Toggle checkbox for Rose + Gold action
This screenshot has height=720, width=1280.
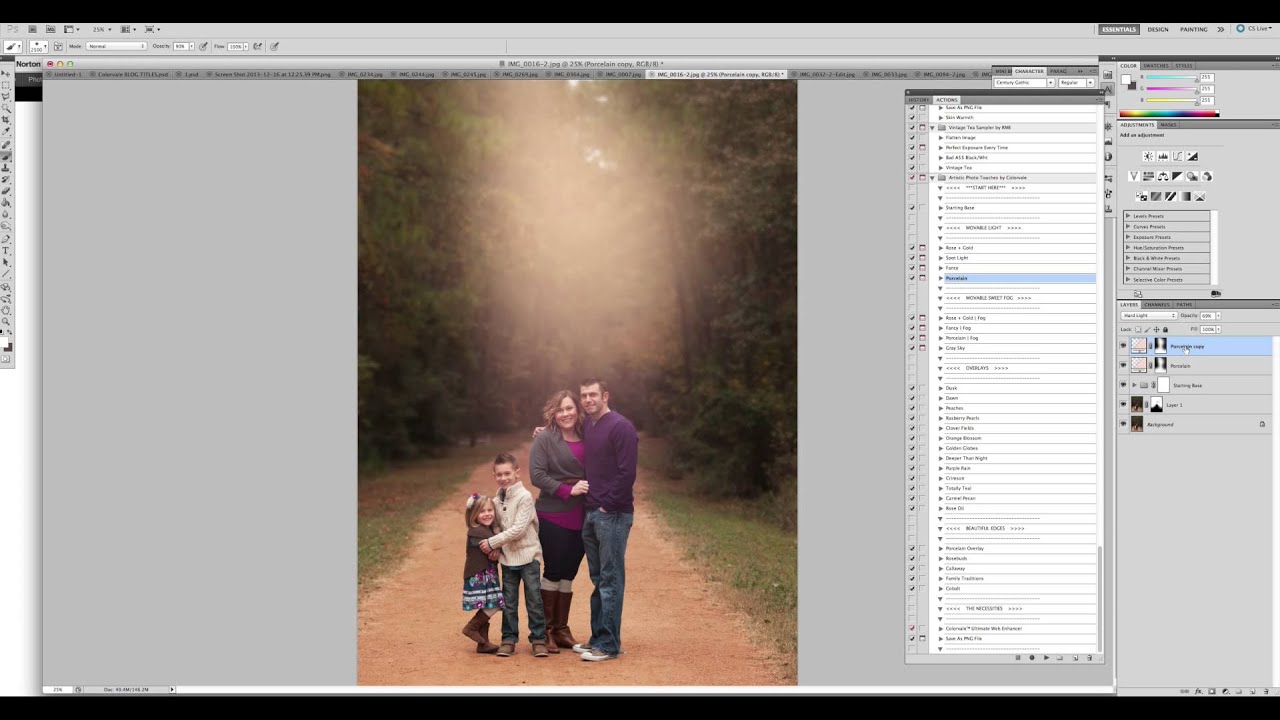point(912,248)
